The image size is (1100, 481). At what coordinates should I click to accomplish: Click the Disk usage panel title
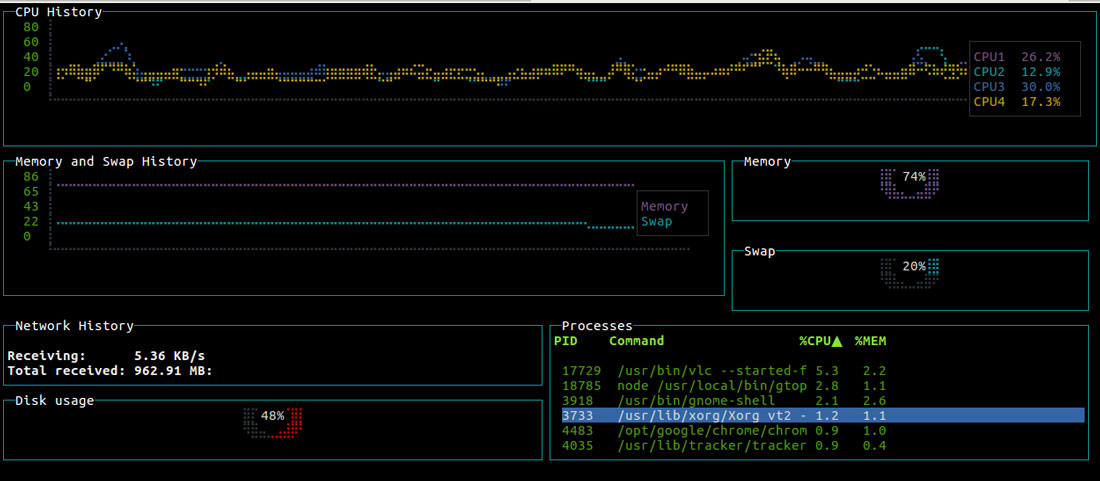(x=55, y=401)
